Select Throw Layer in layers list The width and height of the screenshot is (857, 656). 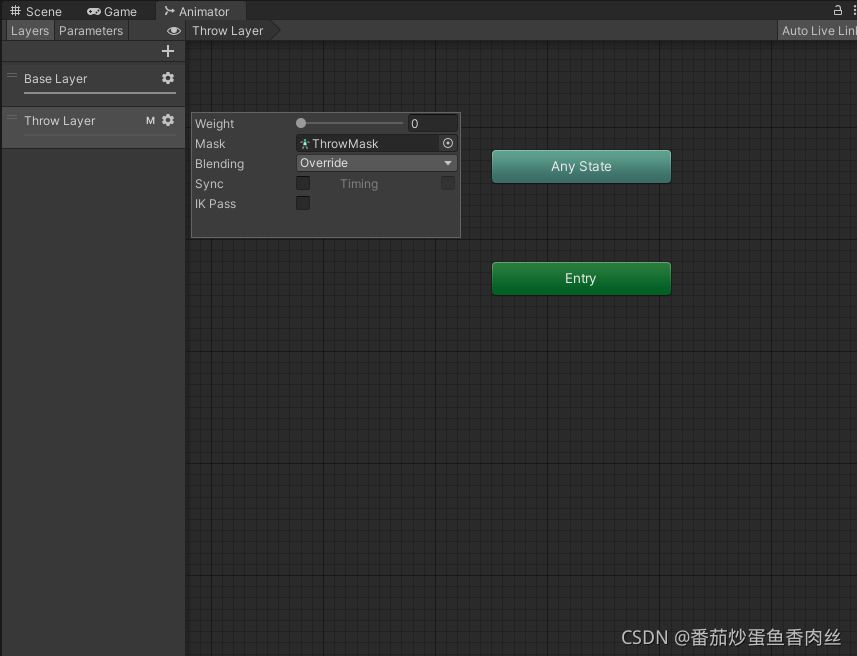point(93,127)
